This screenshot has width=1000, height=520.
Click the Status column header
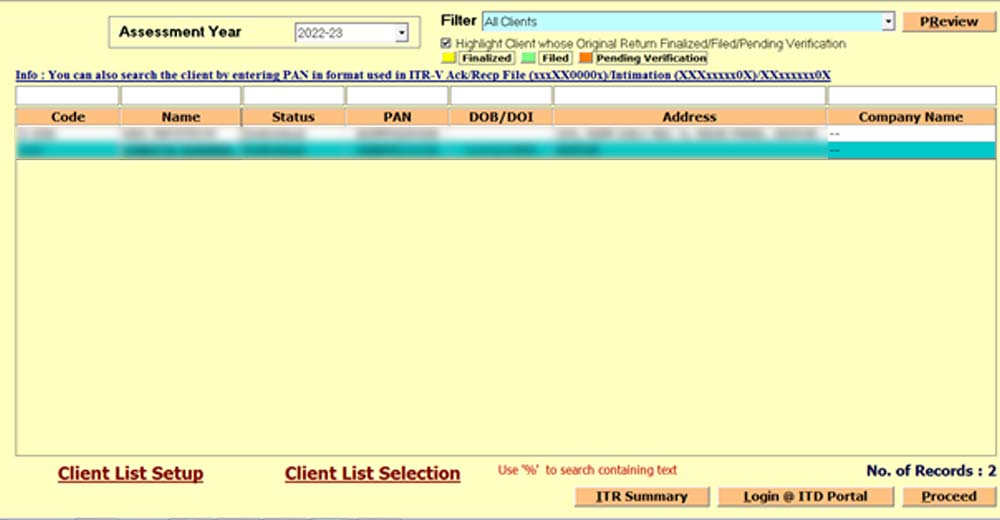click(x=293, y=117)
